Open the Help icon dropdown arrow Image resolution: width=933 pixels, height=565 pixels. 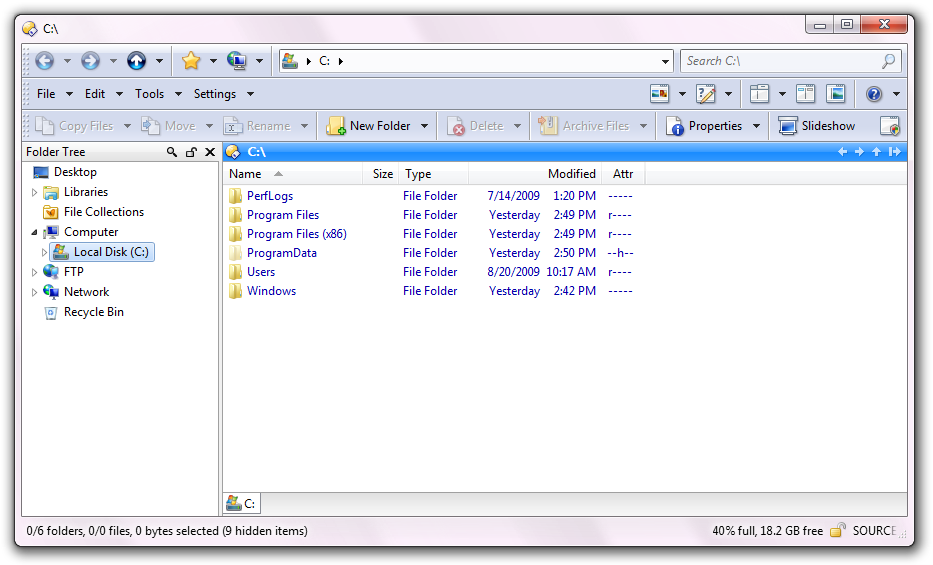[x=896, y=94]
